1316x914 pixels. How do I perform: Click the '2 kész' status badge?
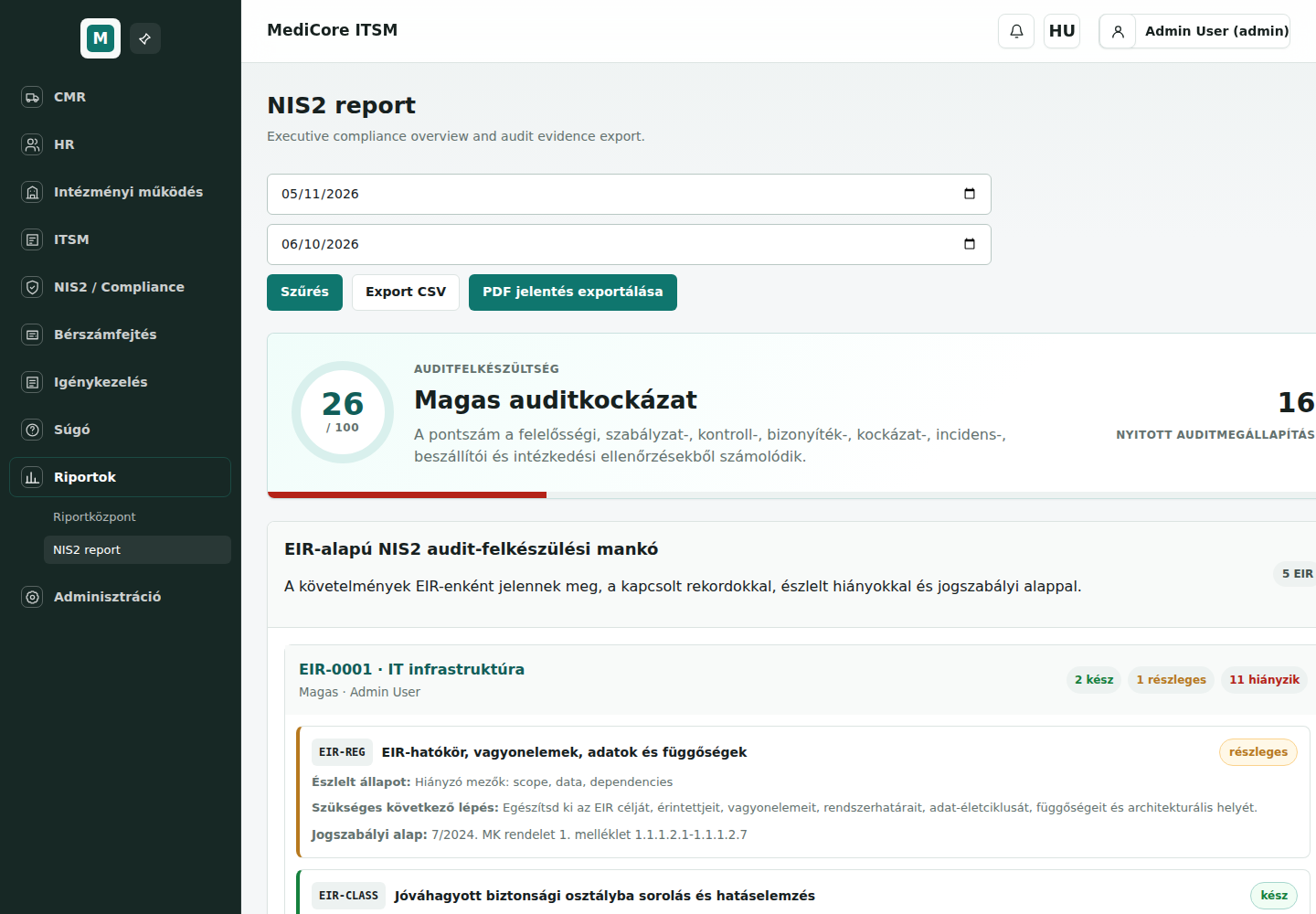point(1094,680)
